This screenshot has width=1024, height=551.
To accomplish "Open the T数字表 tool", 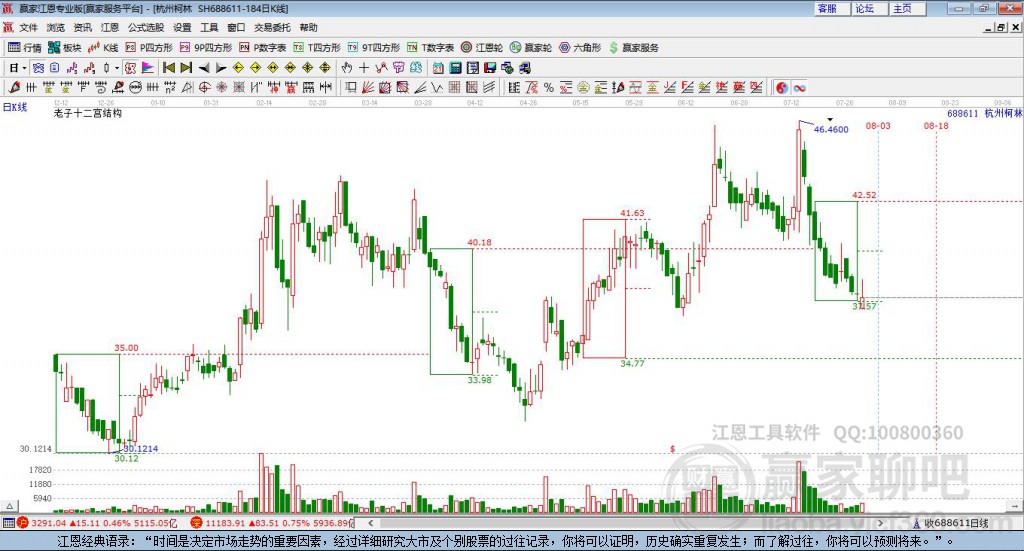I will (430, 48).
